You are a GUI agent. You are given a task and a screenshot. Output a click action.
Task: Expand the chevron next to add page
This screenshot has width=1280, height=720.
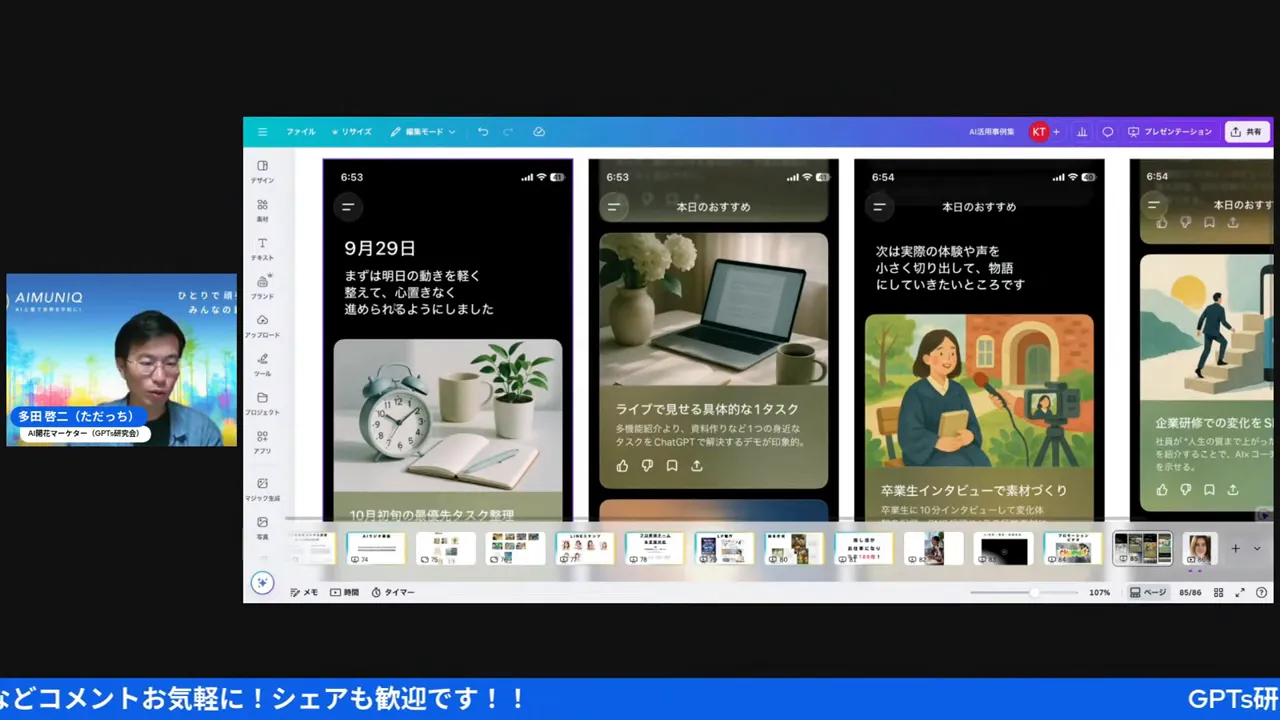pos(1257,548)
